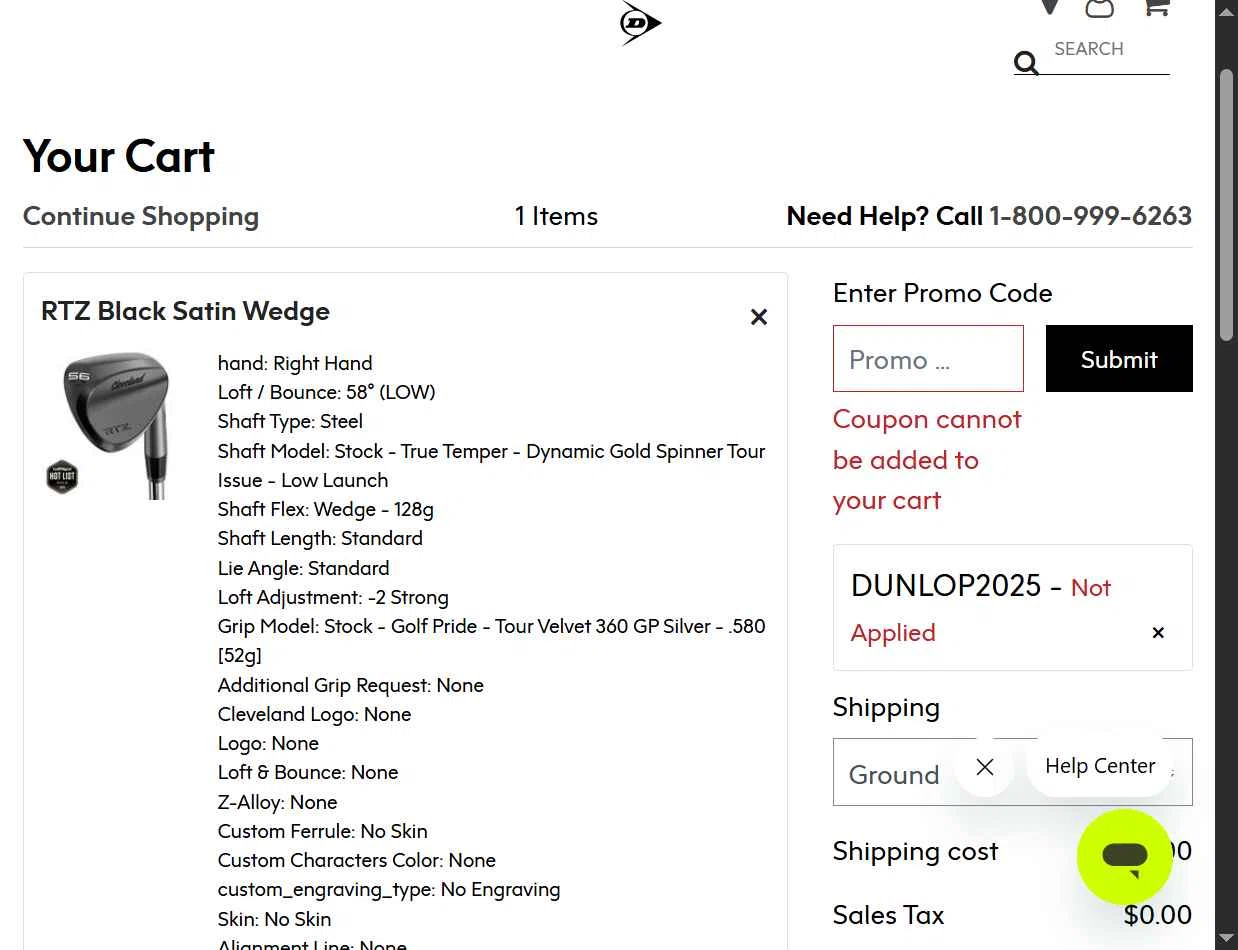The image size is (1238, 950).
Task: Click the "Sales Tax" label
Action: click(x=888, y=915)
